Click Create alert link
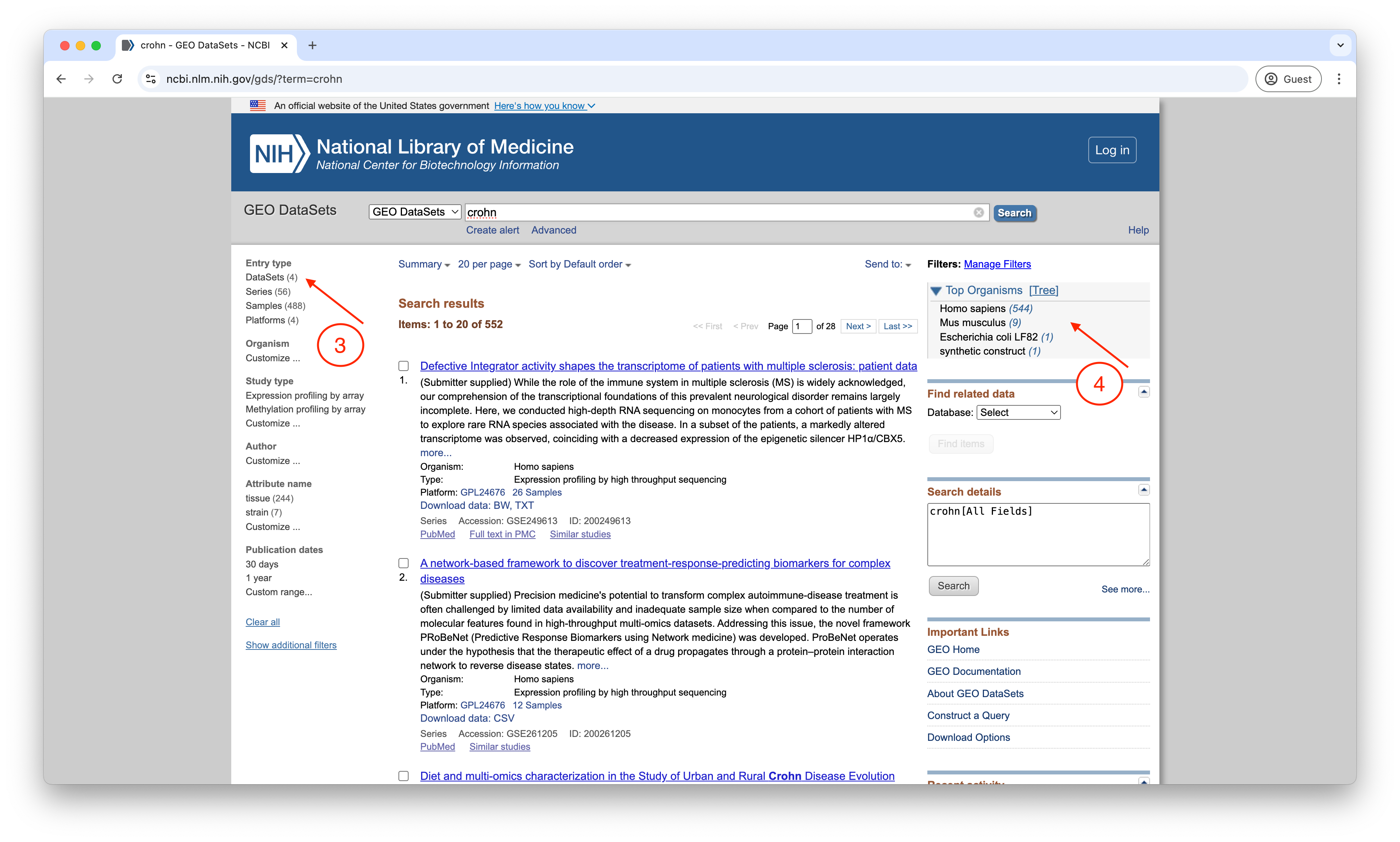 point(493,230)
